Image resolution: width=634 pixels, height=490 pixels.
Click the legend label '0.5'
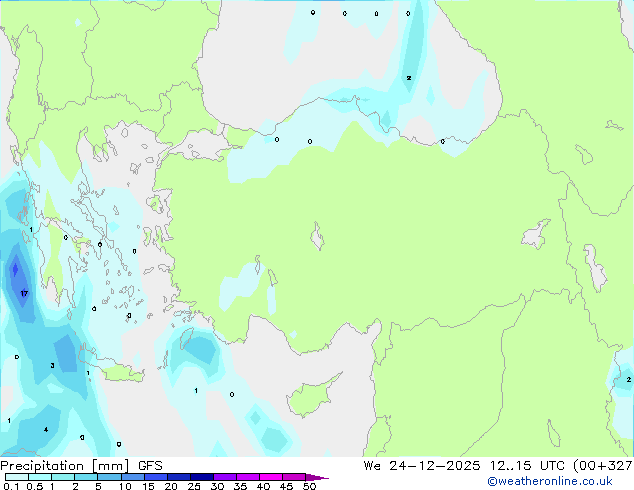pos(35,486)
